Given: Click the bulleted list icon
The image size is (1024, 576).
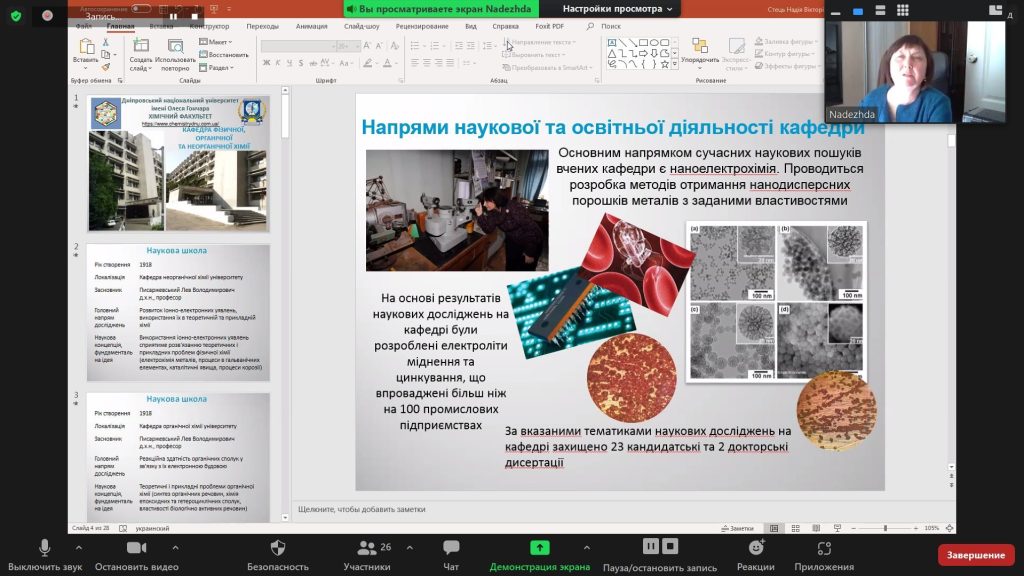Looking at the screenshot, I should coord(415,46).
